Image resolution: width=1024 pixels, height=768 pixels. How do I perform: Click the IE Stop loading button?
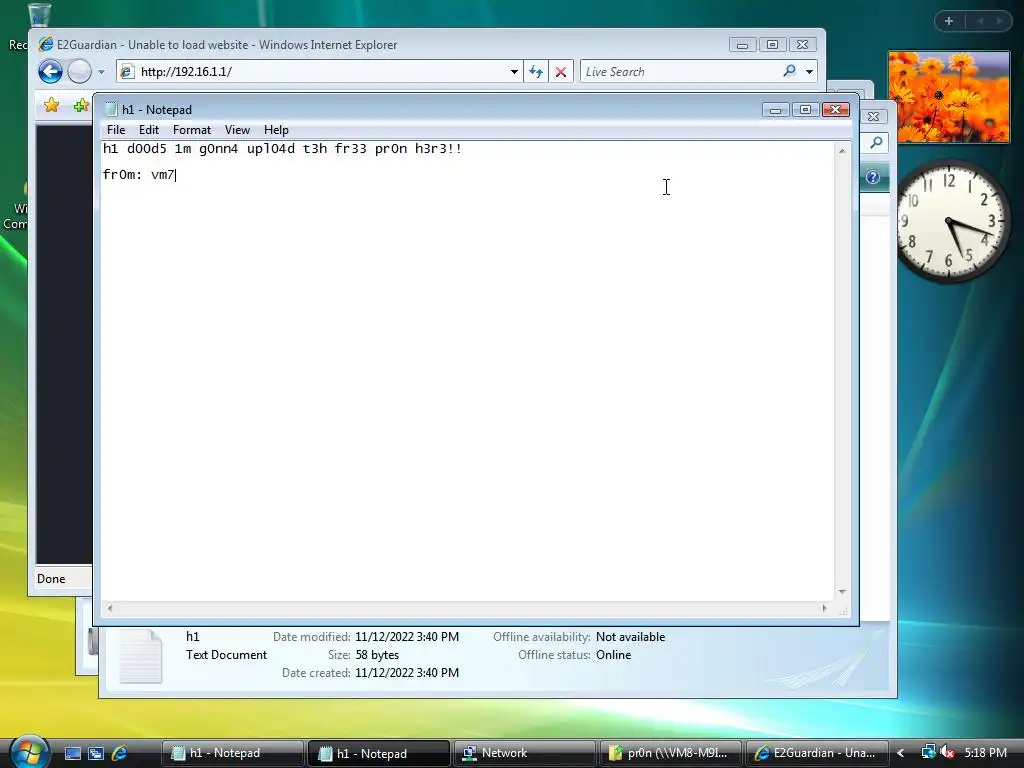[560, 71]
